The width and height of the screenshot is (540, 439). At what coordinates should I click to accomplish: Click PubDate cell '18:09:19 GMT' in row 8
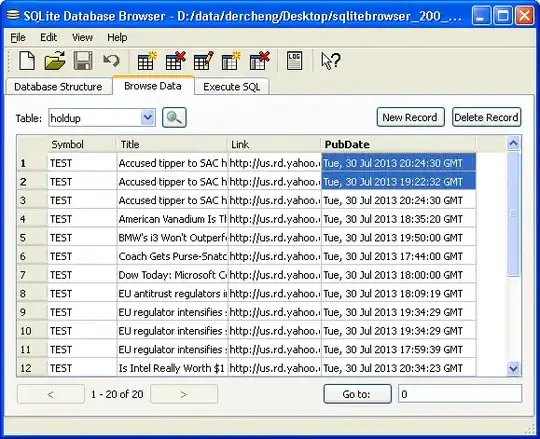pyautogui.click(x=398, y=293)
